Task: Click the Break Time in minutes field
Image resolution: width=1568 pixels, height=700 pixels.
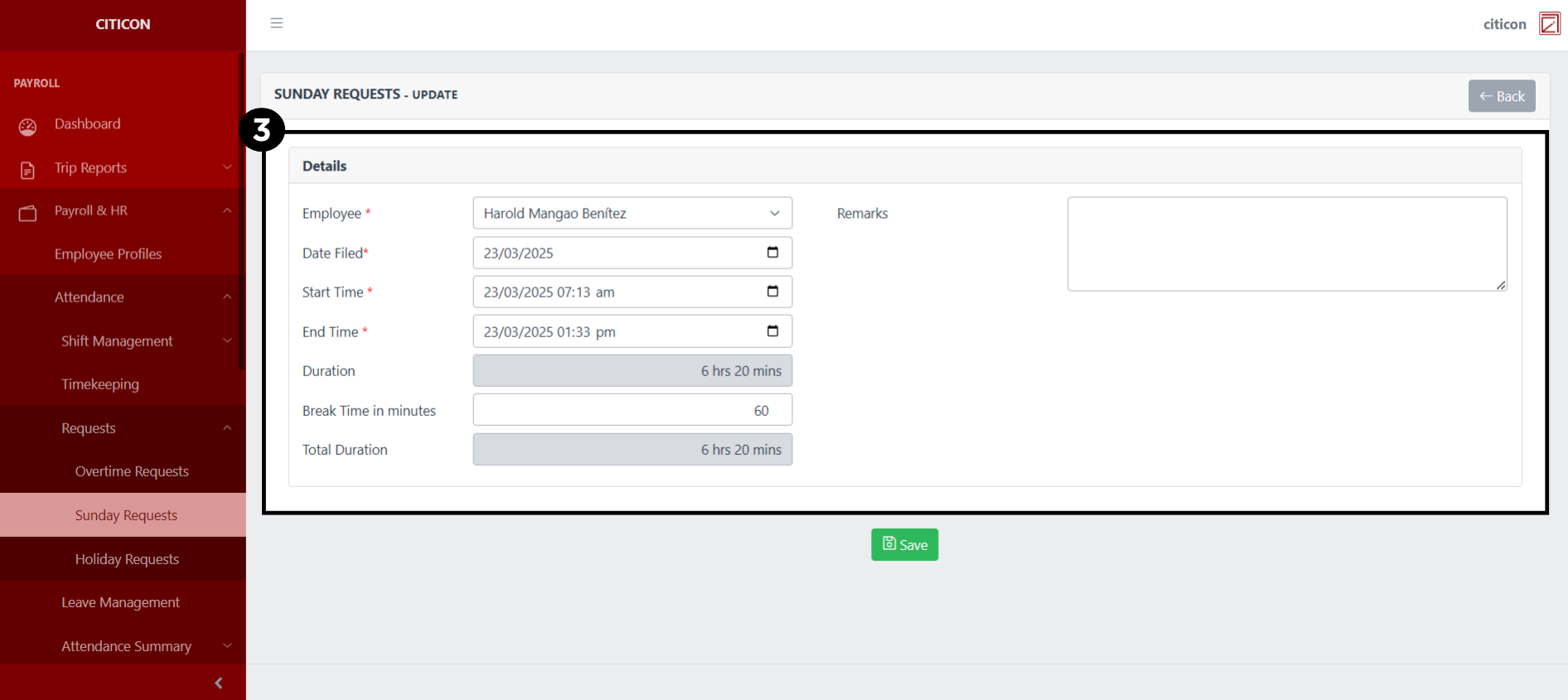Action: click(x=632, y=410)
